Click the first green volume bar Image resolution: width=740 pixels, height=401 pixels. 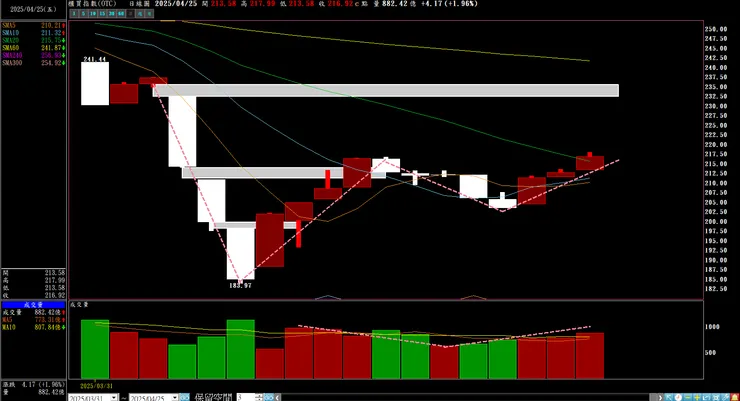[95, 349]
